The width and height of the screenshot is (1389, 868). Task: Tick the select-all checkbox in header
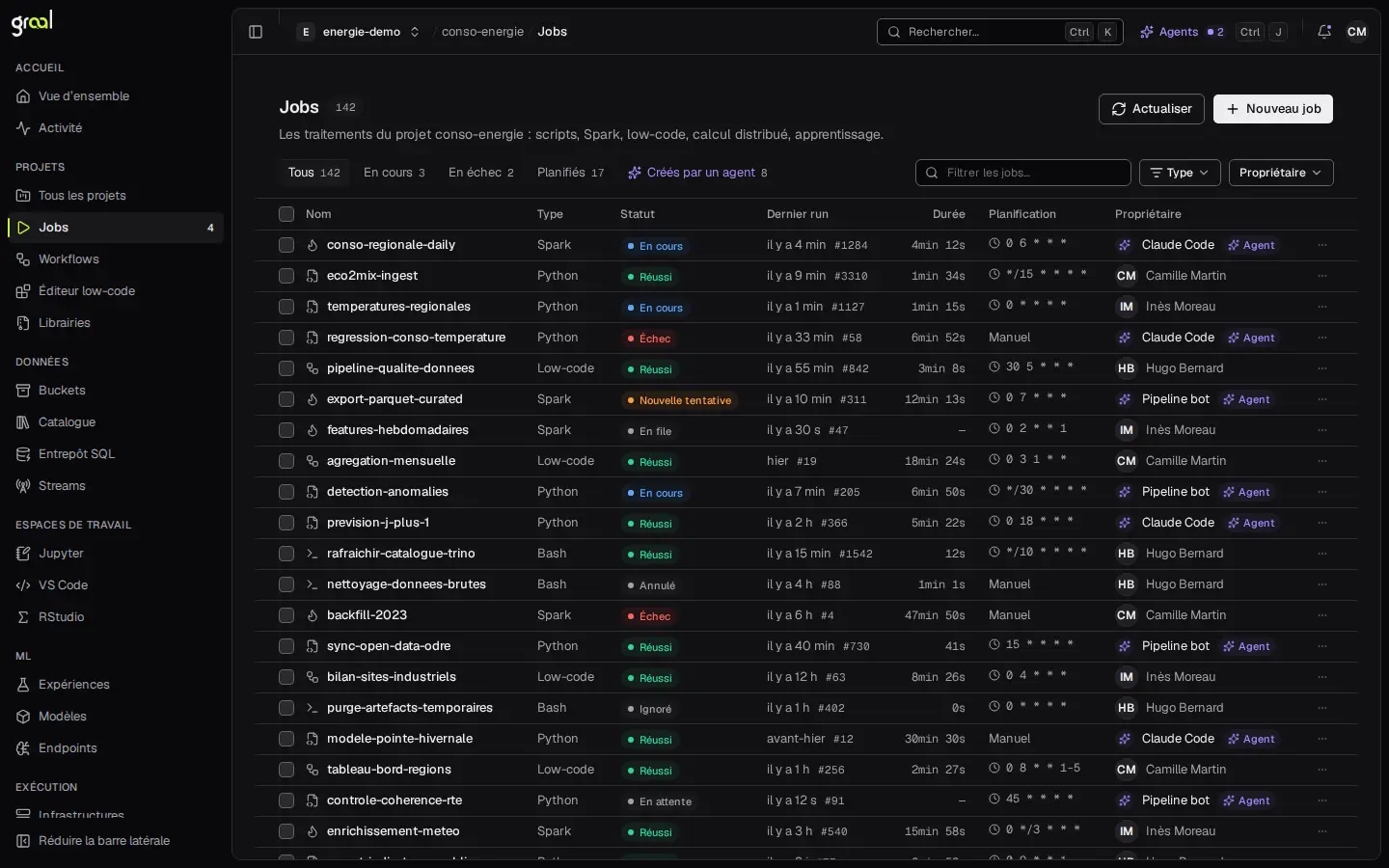point(286,214)
